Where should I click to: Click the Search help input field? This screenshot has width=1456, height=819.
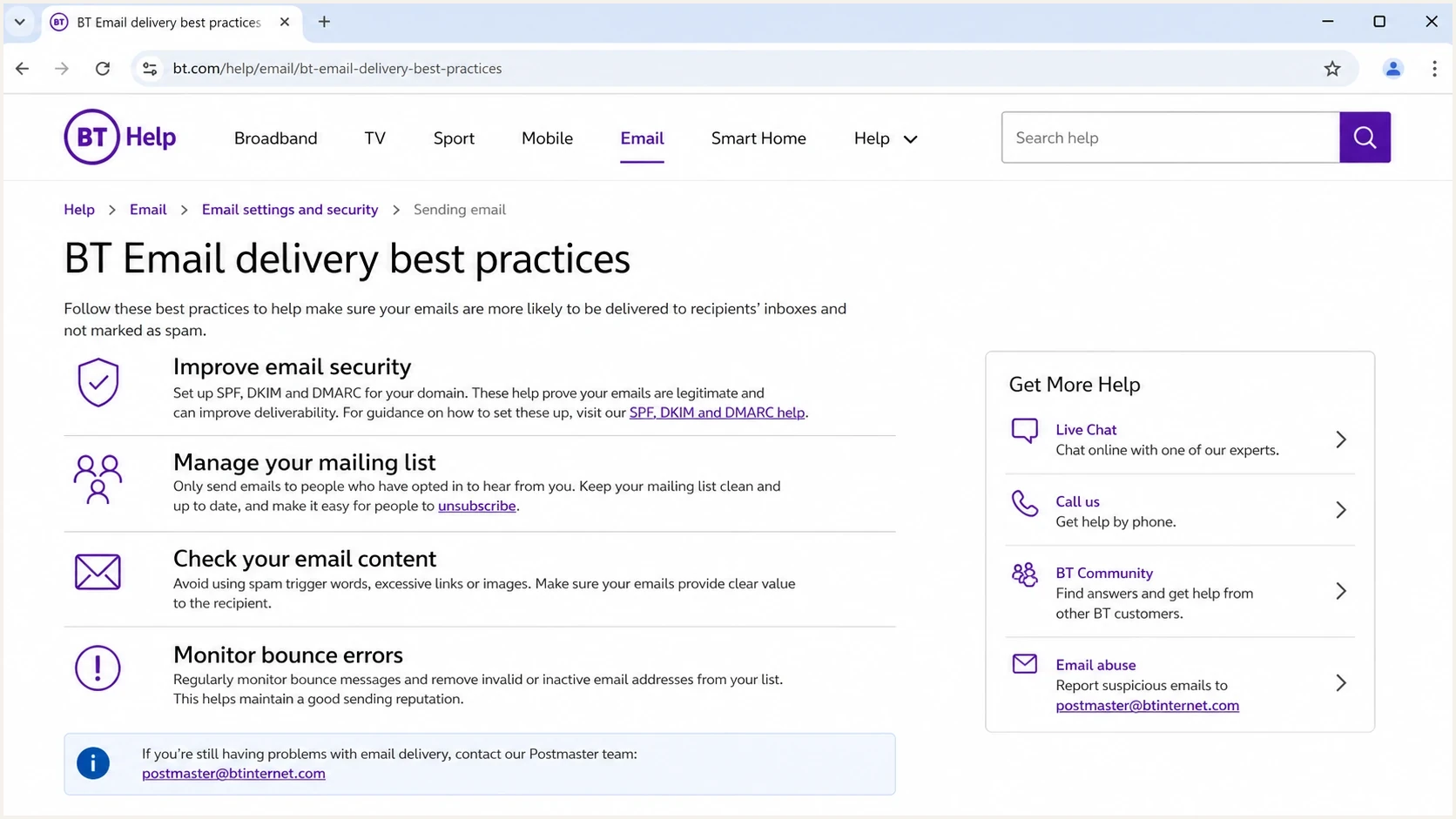click(x=1170, y=138)
